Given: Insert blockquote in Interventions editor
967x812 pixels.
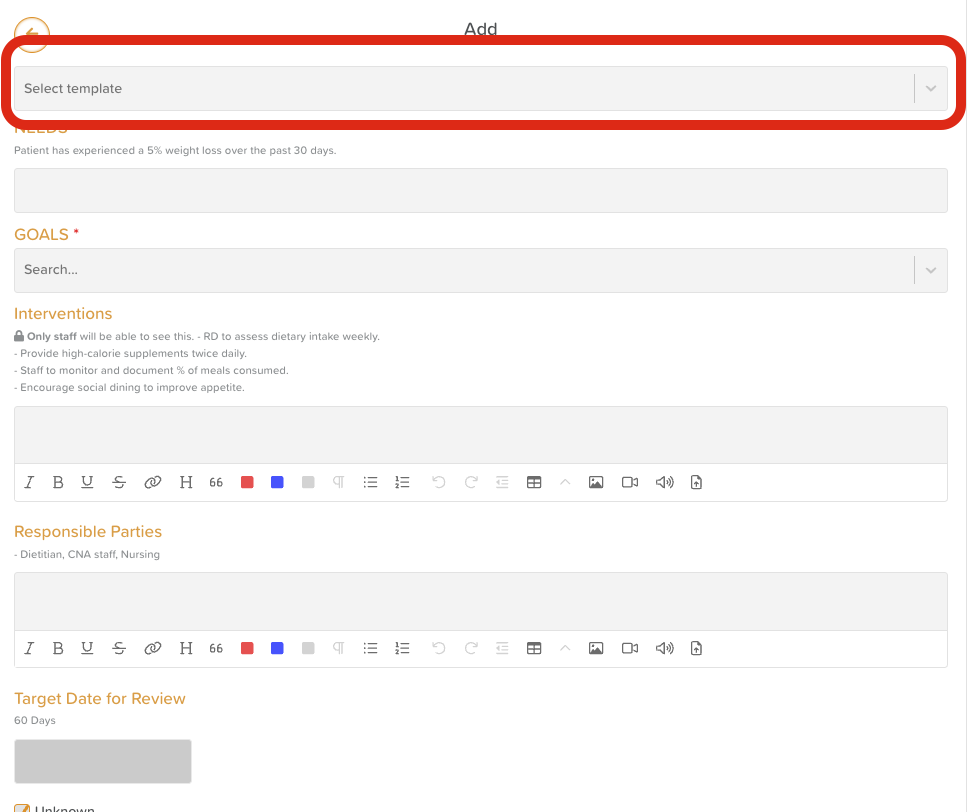Looking at the screenshot, I should pos(216,482).
